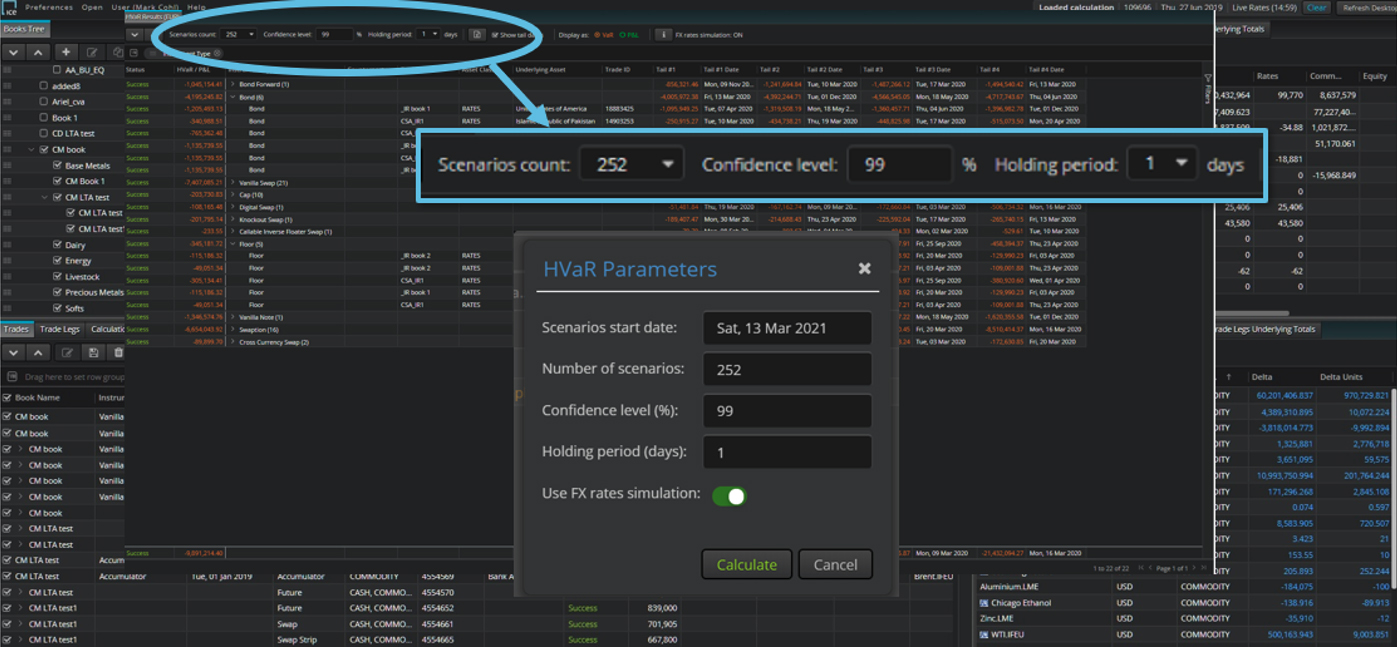Click the info icon beside FX rates simulation
This screenshot has width=1397, height=647.
pos(662,34)
